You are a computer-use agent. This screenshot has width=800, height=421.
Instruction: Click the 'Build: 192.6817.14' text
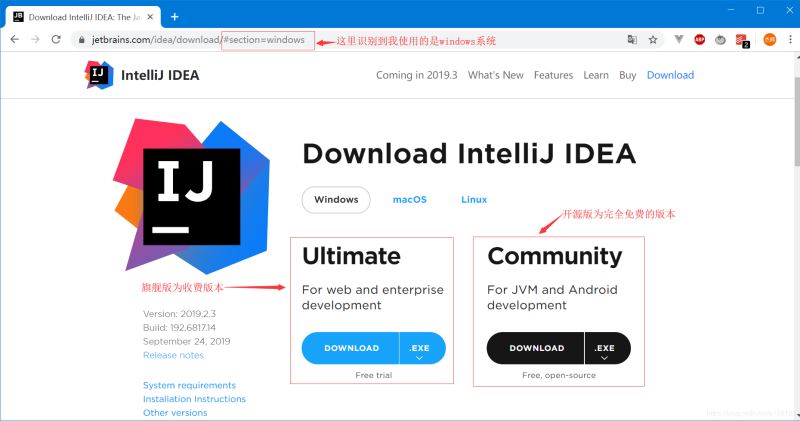tap(179, 328)
